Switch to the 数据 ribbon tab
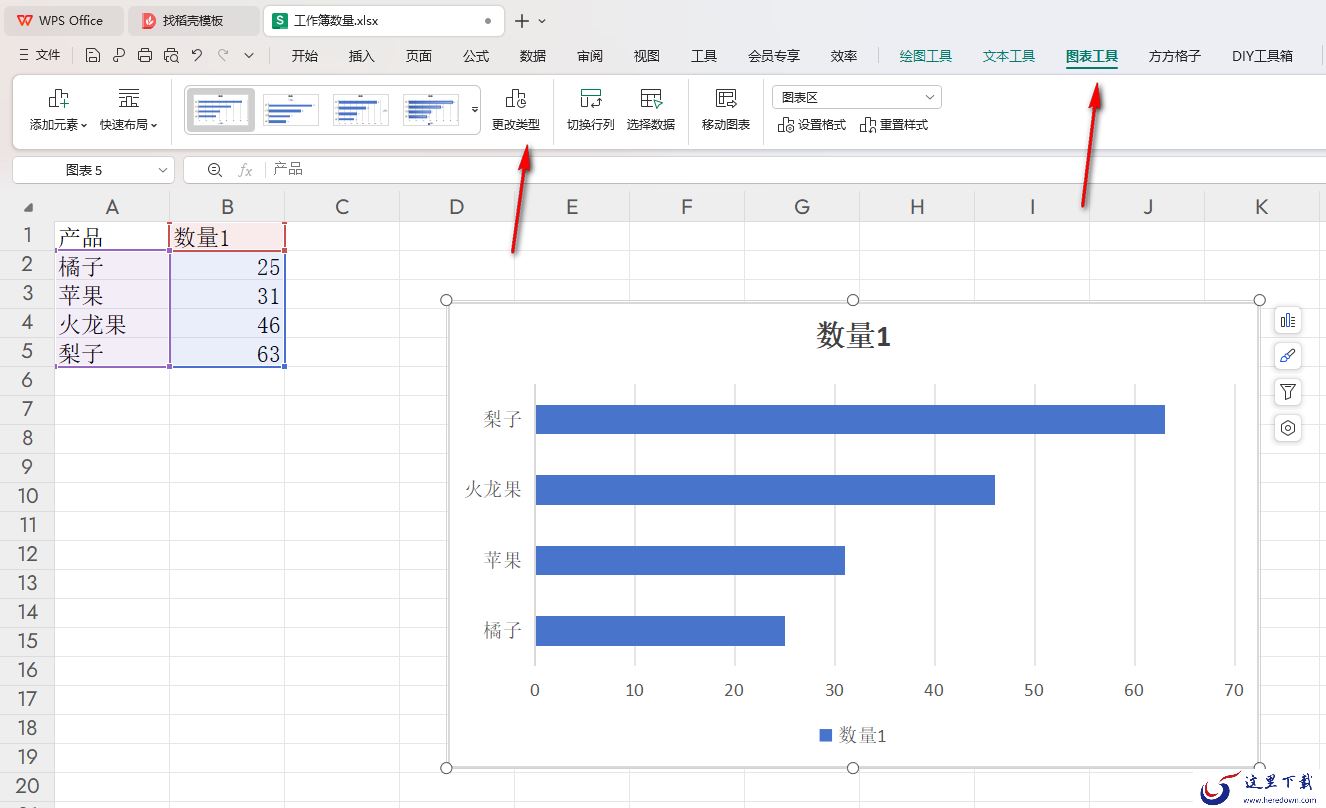 [533, 56]
